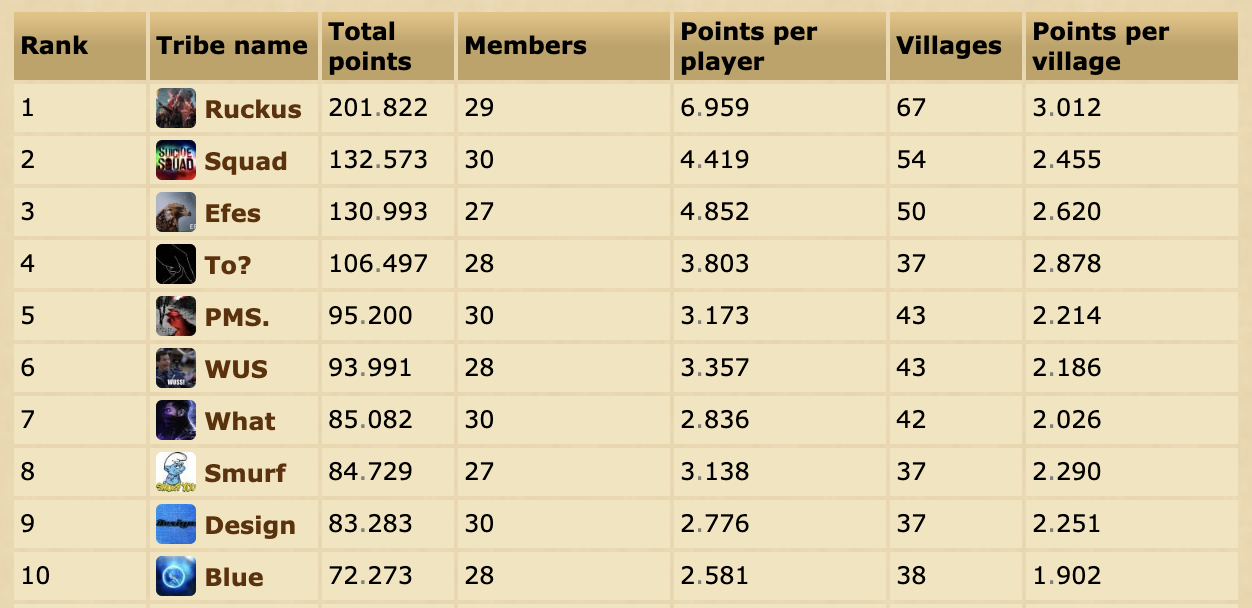Select the Smurf tribe avatar icon

point(176,472)
